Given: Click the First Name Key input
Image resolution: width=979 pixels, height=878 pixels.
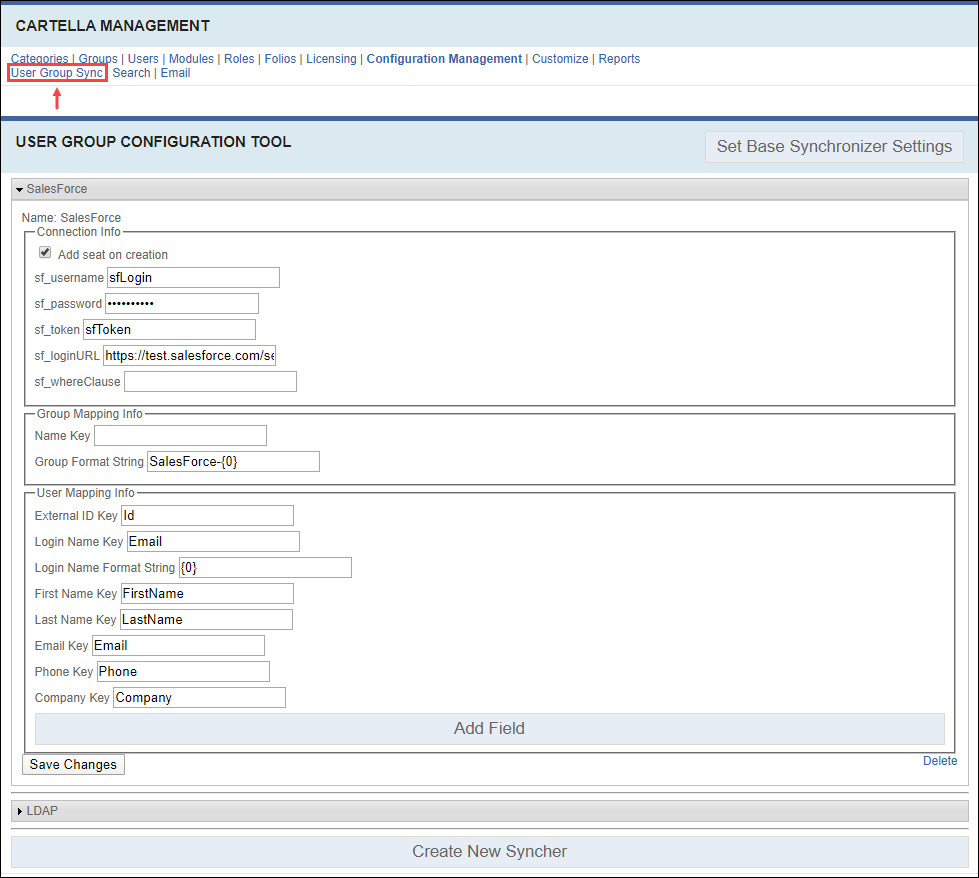Looking at the screenshot, I should [207, 594].
